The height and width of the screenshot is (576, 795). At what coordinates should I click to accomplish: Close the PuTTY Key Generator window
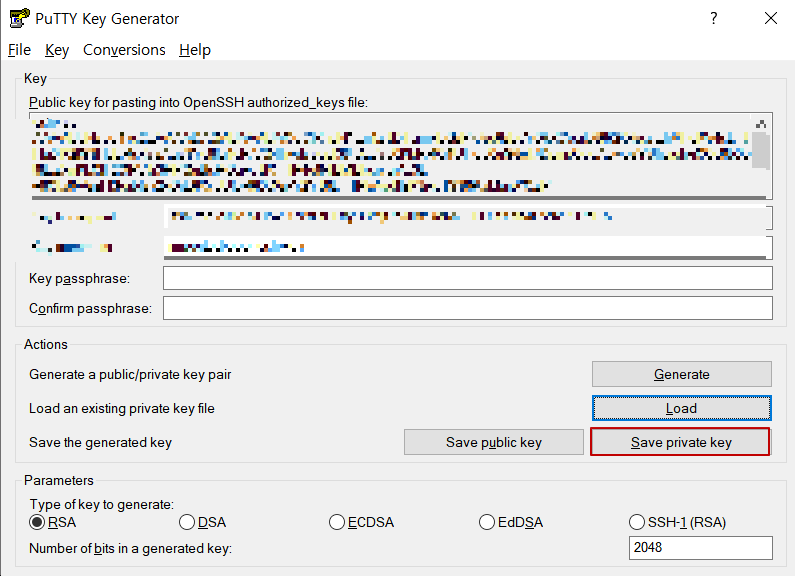tap(771, 18)
